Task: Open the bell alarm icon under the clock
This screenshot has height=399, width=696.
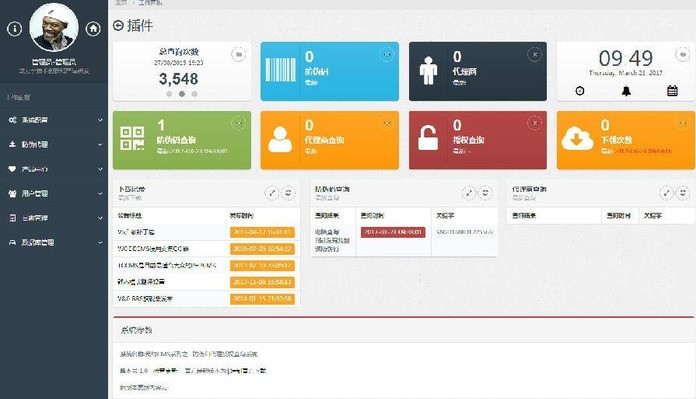Action: 626,91
